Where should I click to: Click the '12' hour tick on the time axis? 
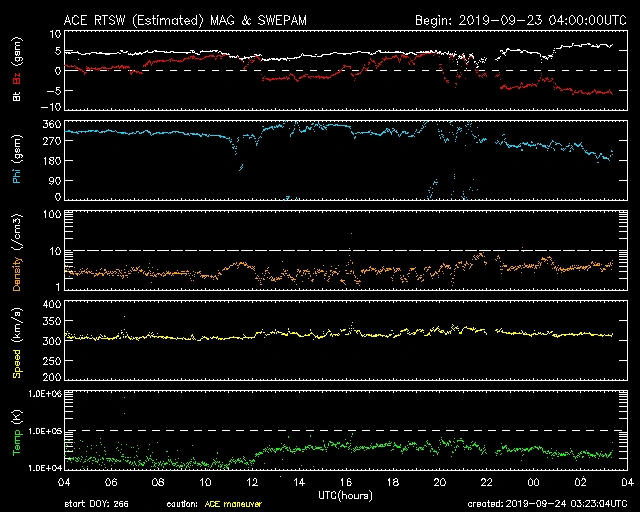coord(252,482)
